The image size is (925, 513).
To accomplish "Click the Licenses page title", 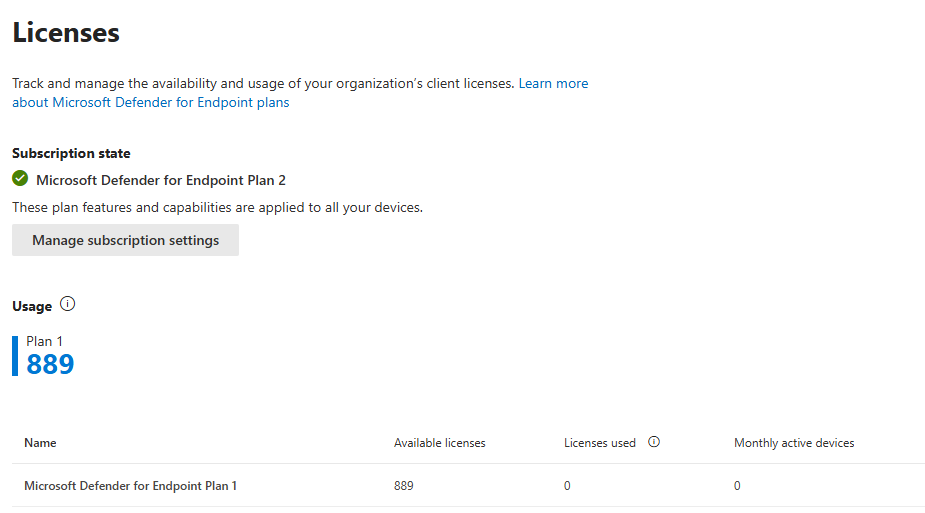I will pyautogui.click(x=66, y=32).
